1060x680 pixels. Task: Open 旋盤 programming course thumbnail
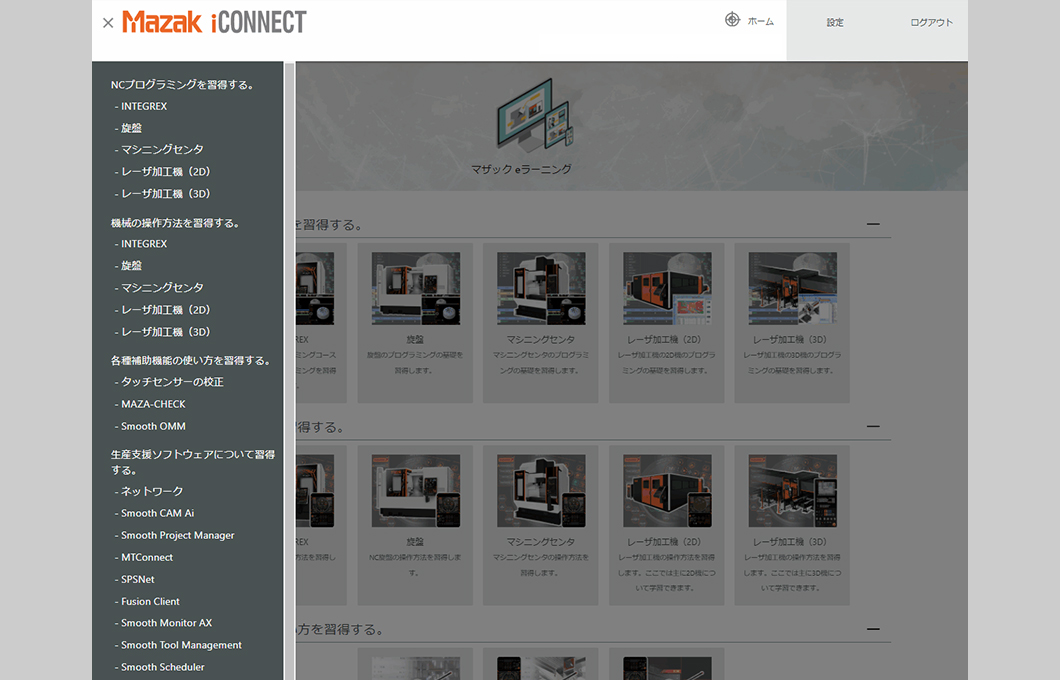pyautogui.click(x=415, y=289)
